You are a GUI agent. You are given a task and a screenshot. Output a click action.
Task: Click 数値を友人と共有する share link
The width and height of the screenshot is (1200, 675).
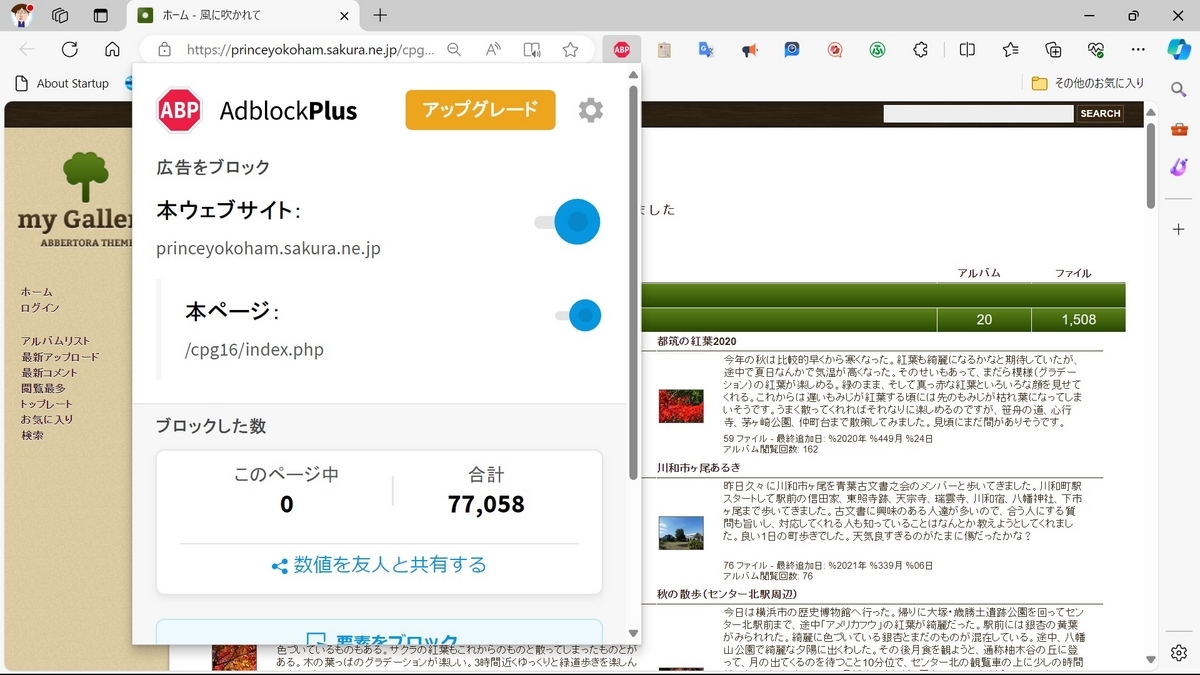379,565
